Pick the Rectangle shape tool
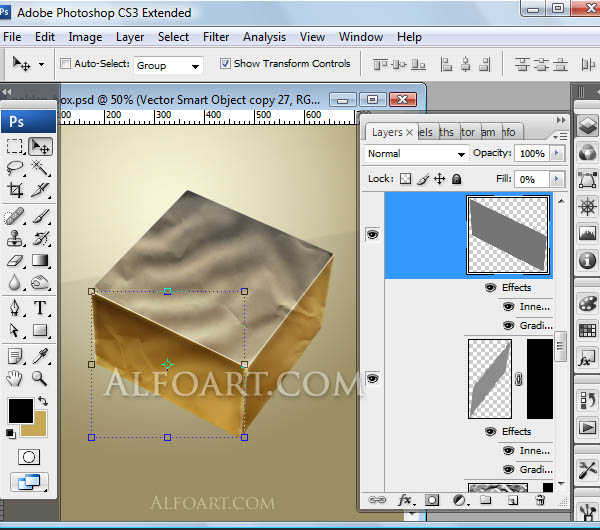Image resolution: width=600 pixels, height=530 pixels. (40, 330)
